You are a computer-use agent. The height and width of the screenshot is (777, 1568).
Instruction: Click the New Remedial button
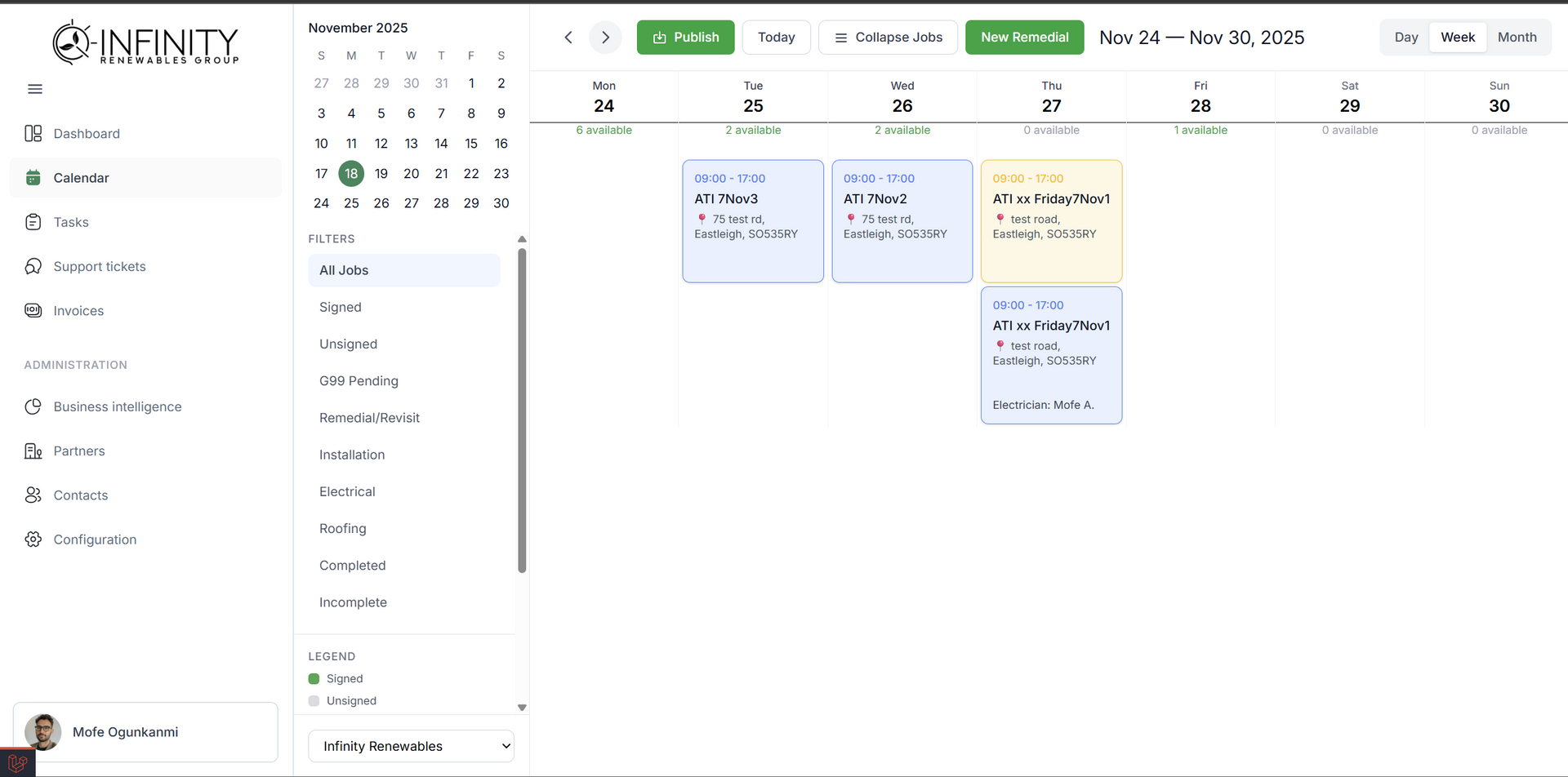click(1024, 37)
